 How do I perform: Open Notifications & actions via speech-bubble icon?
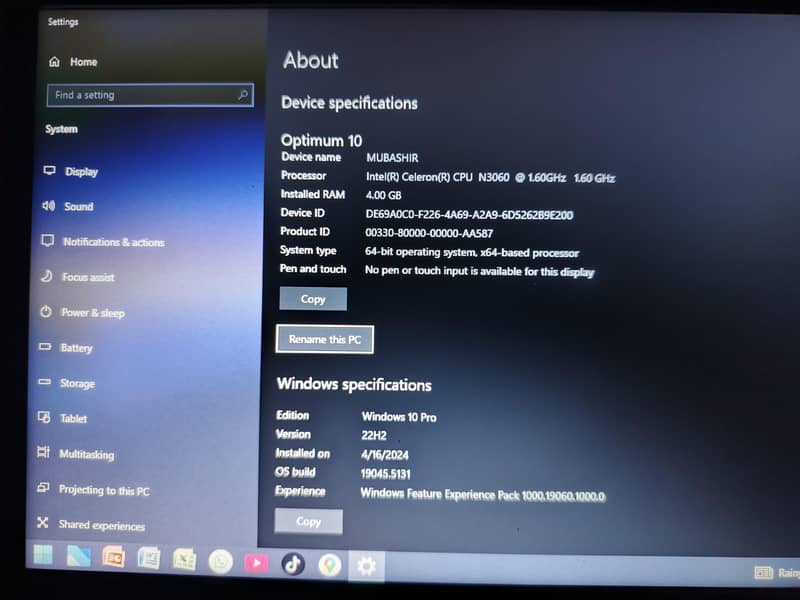click(x=47, y=241)
